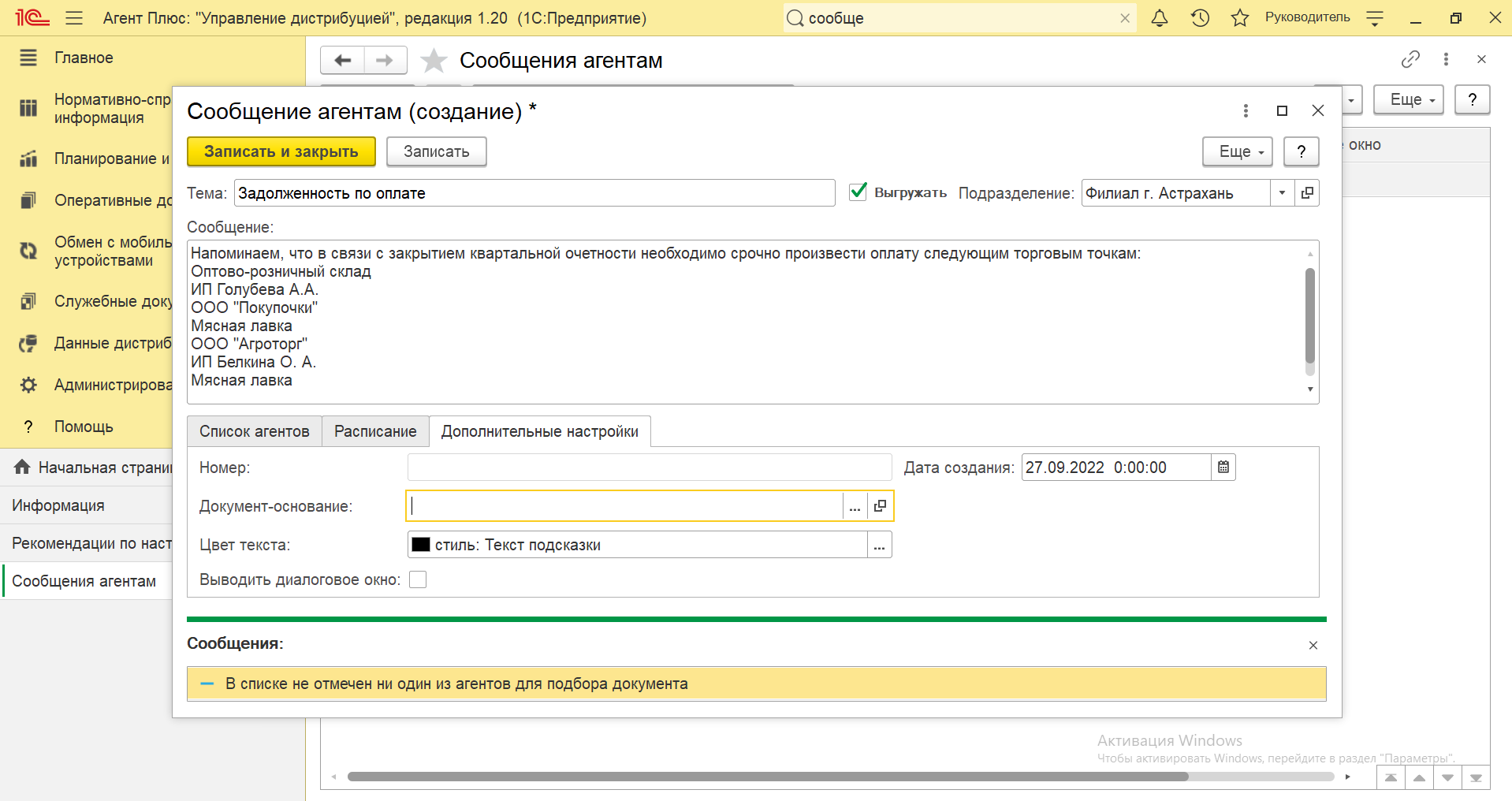Open history clock icon

[x=1200, y=17]
